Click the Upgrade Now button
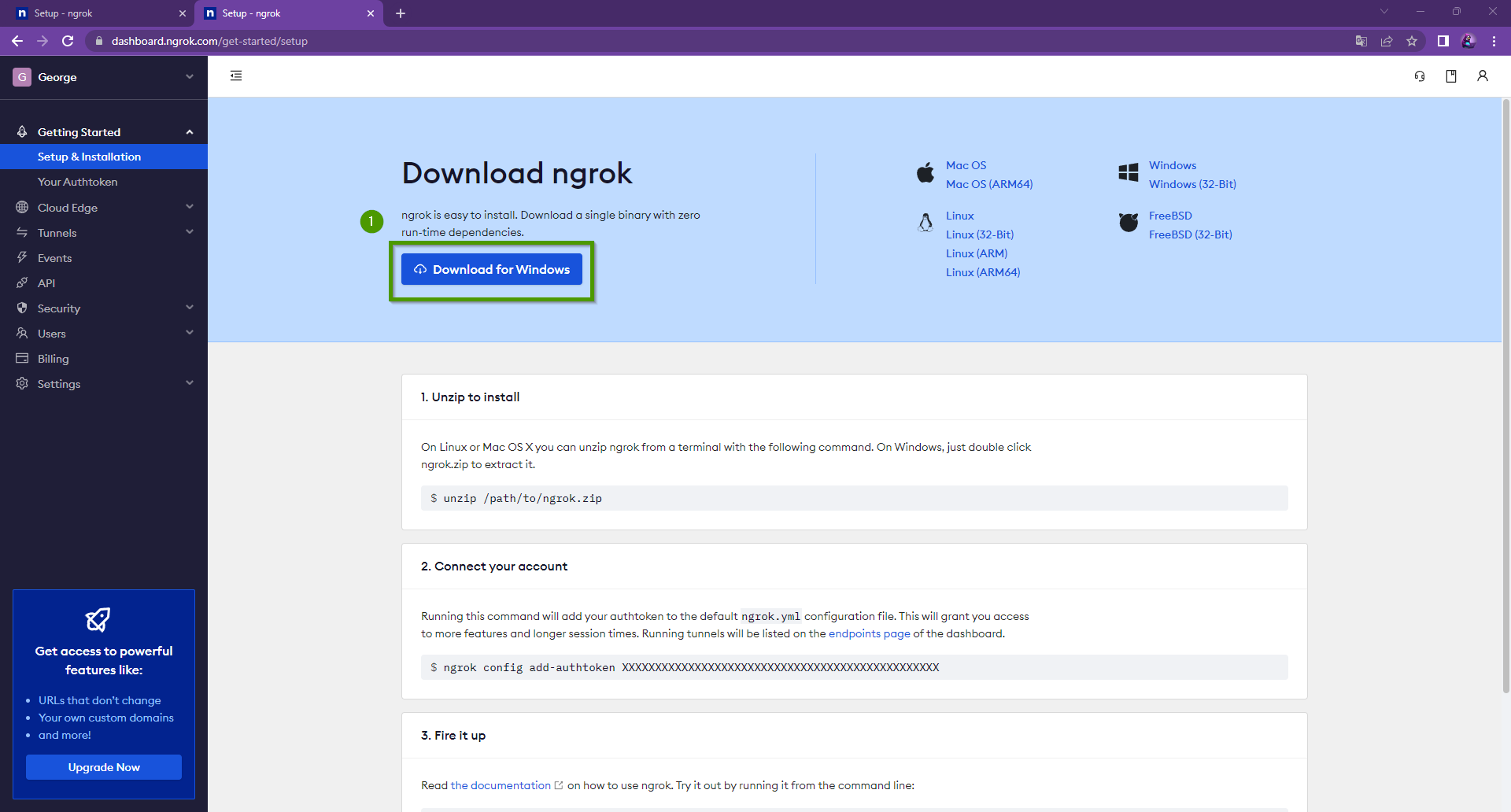Image resolution: width=1511 pixels, height=812 pixels. [103, 766]
